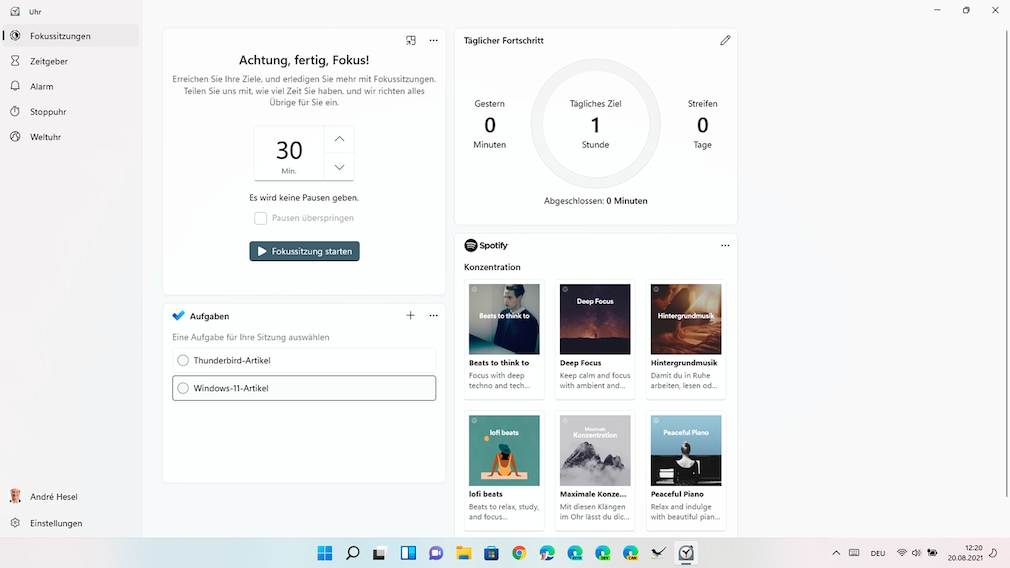Image resolution: width=1010 pixels, height=568 pixels.
Task: Start session with Fokussitzung starten
Action: click(x=305, y=251)
